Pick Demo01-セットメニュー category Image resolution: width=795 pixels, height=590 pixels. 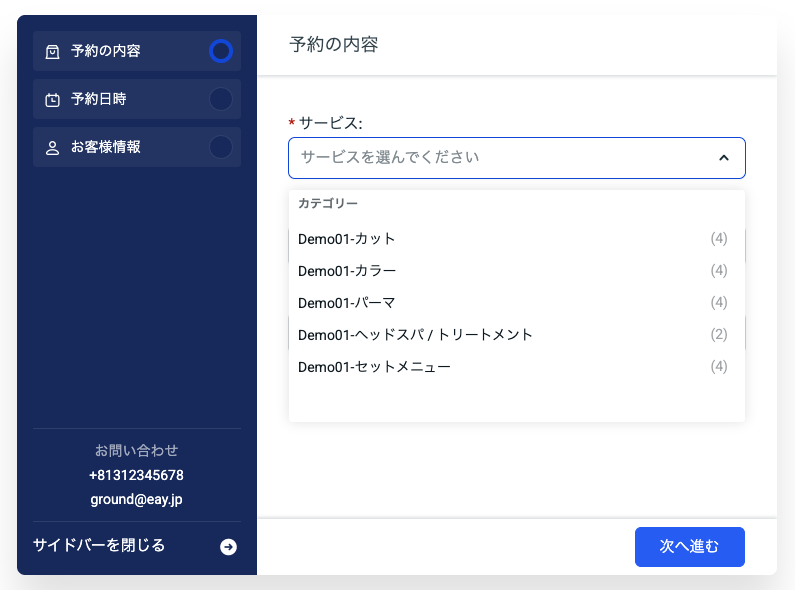(374, 367)
